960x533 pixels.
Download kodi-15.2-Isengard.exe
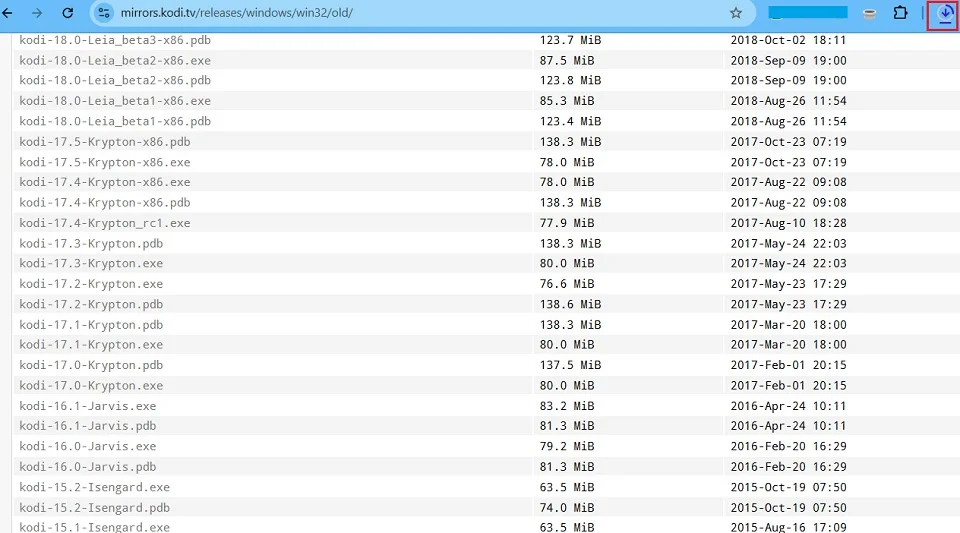tap(94, 488)
